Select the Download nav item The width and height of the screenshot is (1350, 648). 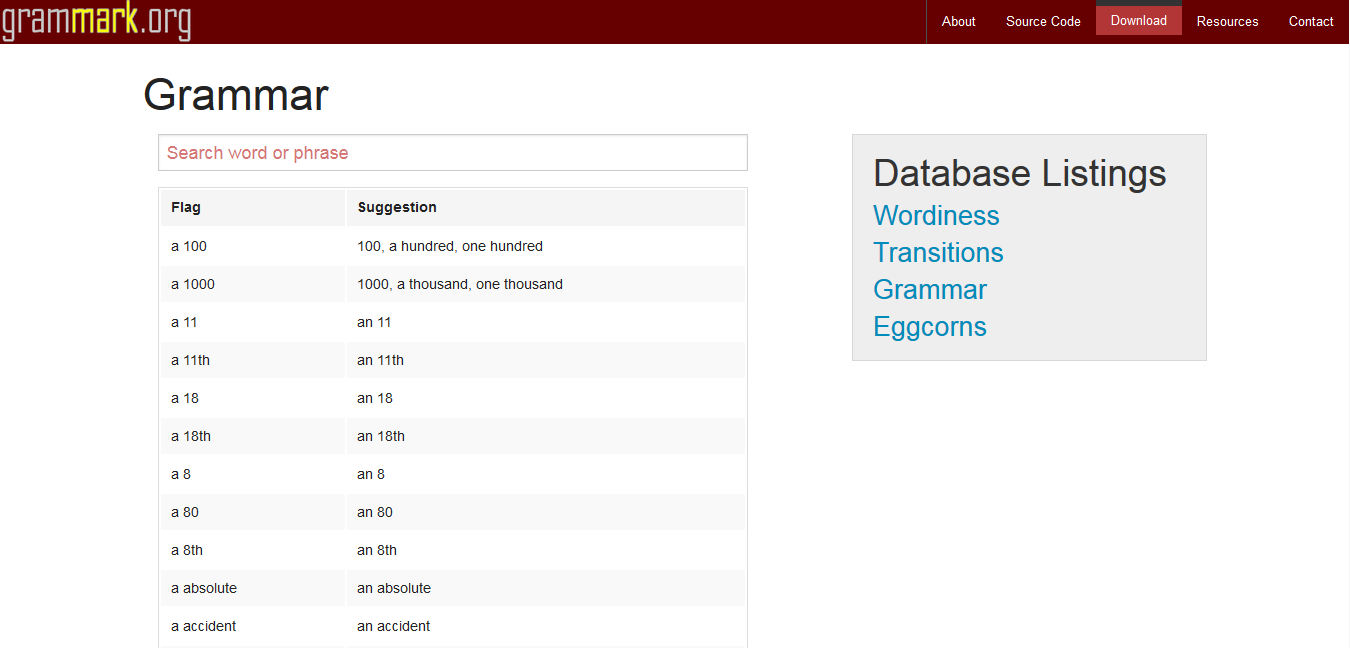tap(1139, 20)
